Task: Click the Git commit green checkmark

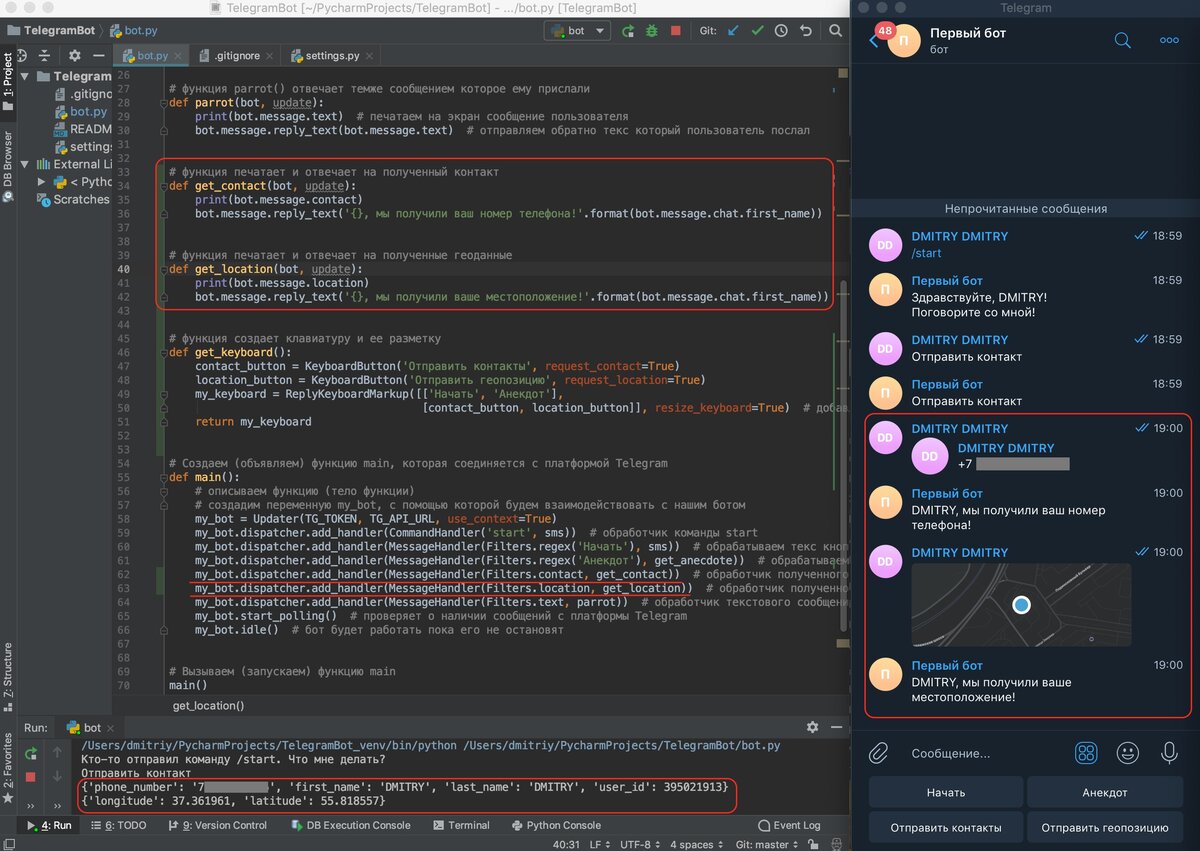Action: (x=757, y=31)
